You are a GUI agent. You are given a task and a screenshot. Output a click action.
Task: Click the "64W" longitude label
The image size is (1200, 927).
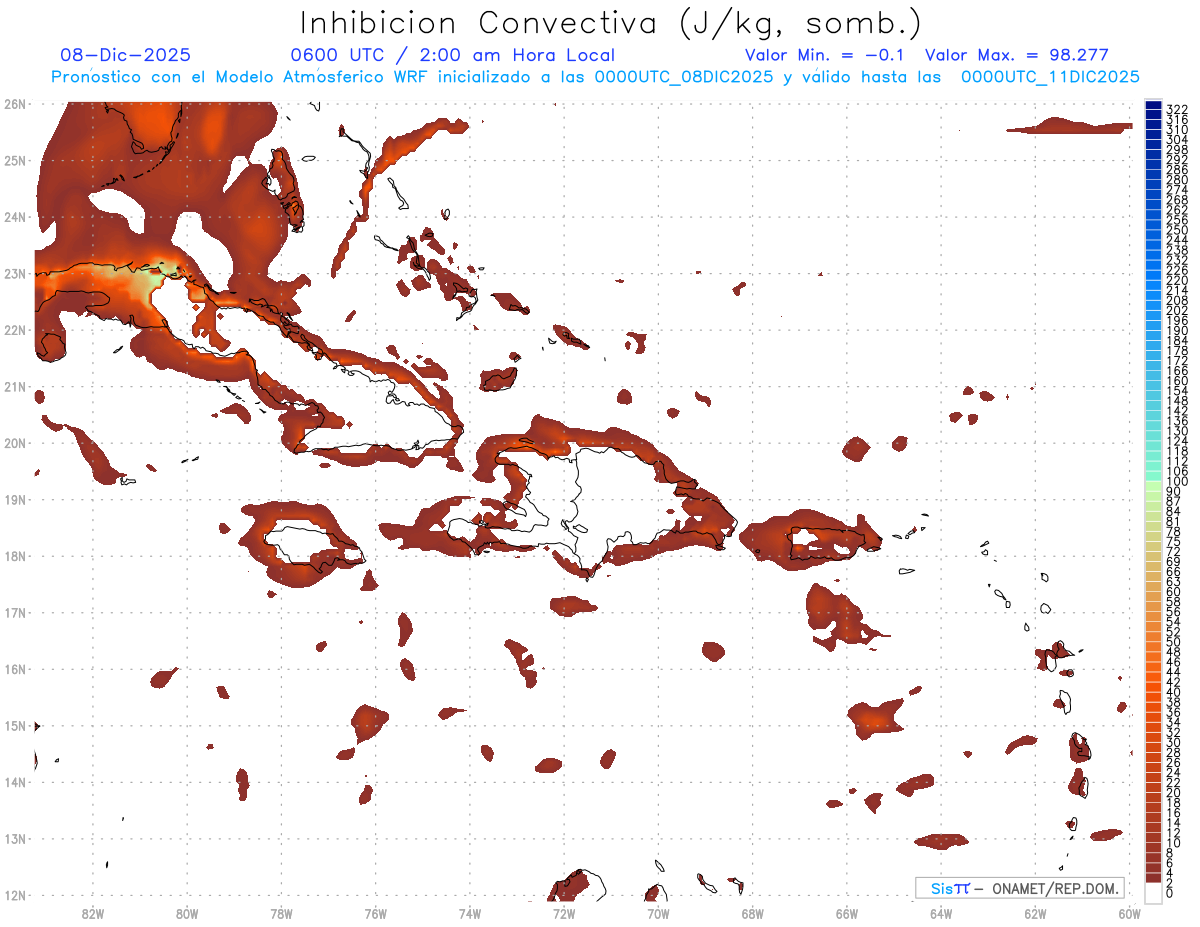point(941,913)
